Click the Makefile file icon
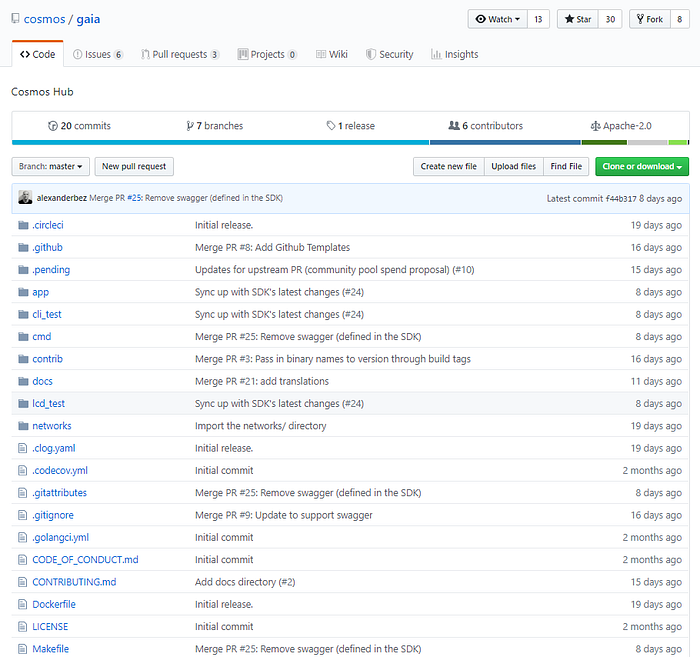The width and height of the screenshot is (700, 657). (x=22, y=649)
